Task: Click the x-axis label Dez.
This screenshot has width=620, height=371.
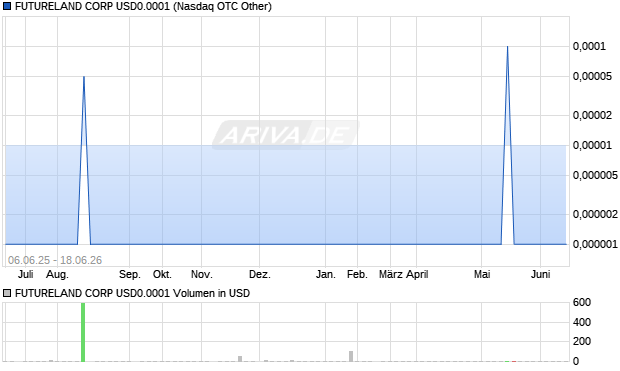Action: (x=260, y=274)
